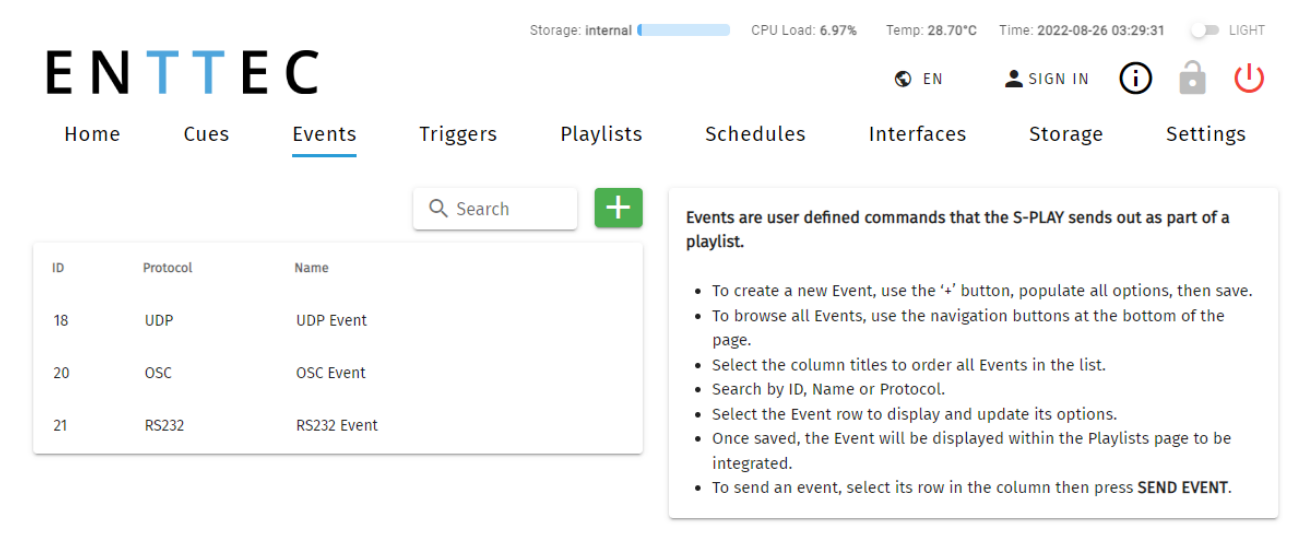
Task: Open the Interfaces tab
Action: pyautogui.click(x=917, y=134)
